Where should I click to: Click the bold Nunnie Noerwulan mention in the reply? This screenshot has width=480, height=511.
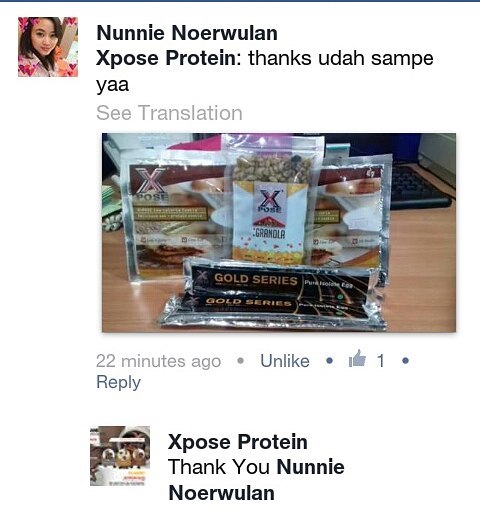[256, 480]
